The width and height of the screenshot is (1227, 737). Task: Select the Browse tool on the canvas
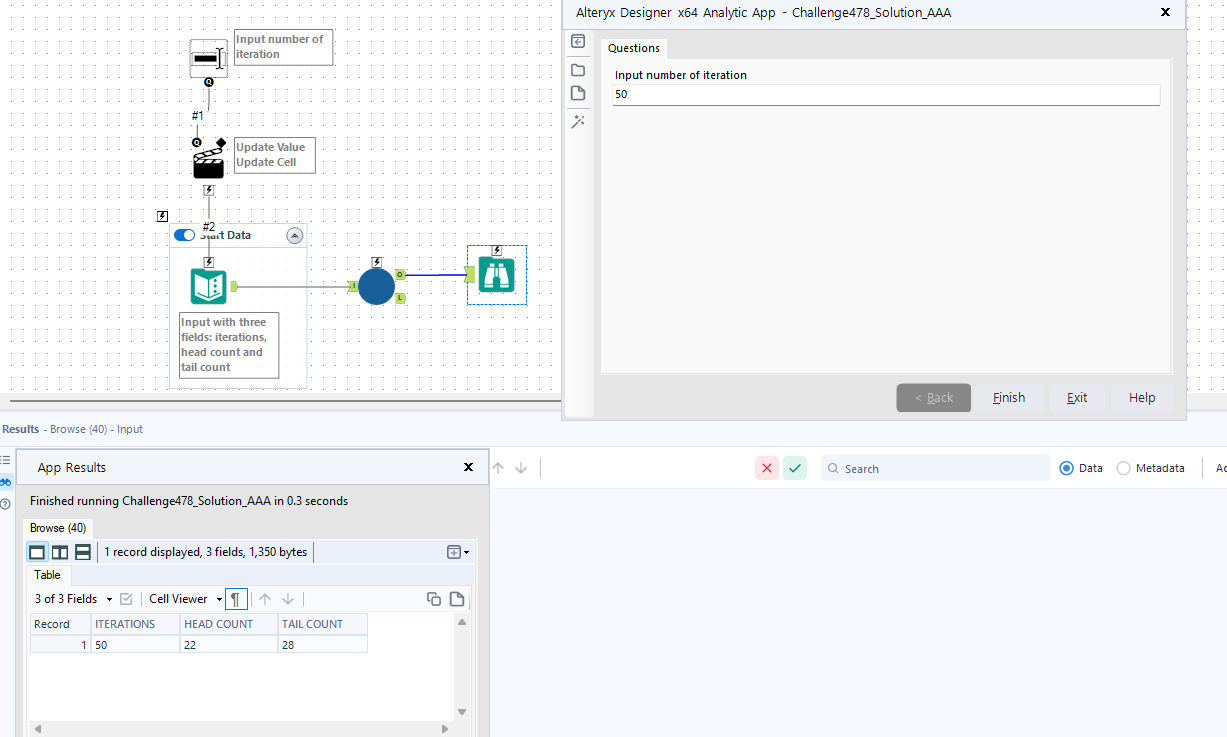point(496,274)
